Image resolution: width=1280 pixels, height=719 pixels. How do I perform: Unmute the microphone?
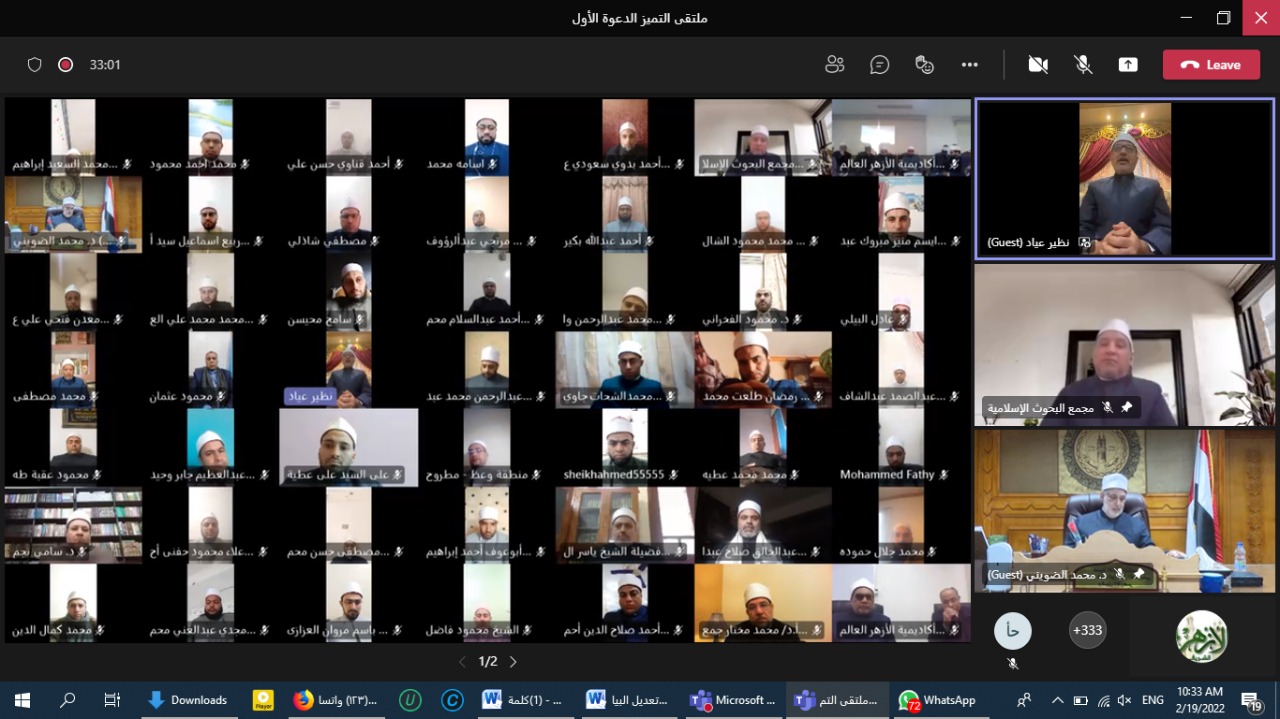click(1083, 65)
